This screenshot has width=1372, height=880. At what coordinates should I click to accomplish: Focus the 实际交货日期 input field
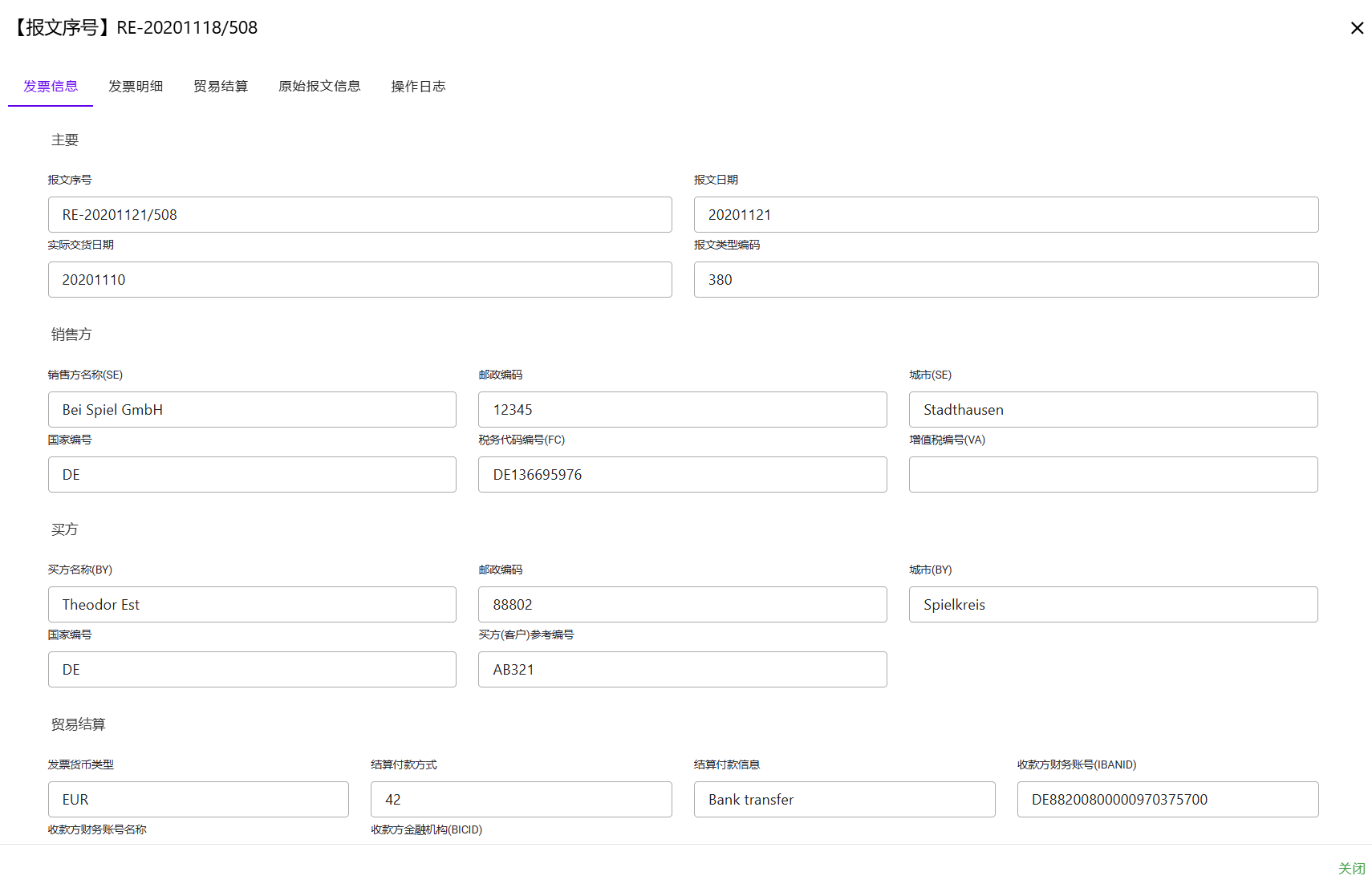359,280
